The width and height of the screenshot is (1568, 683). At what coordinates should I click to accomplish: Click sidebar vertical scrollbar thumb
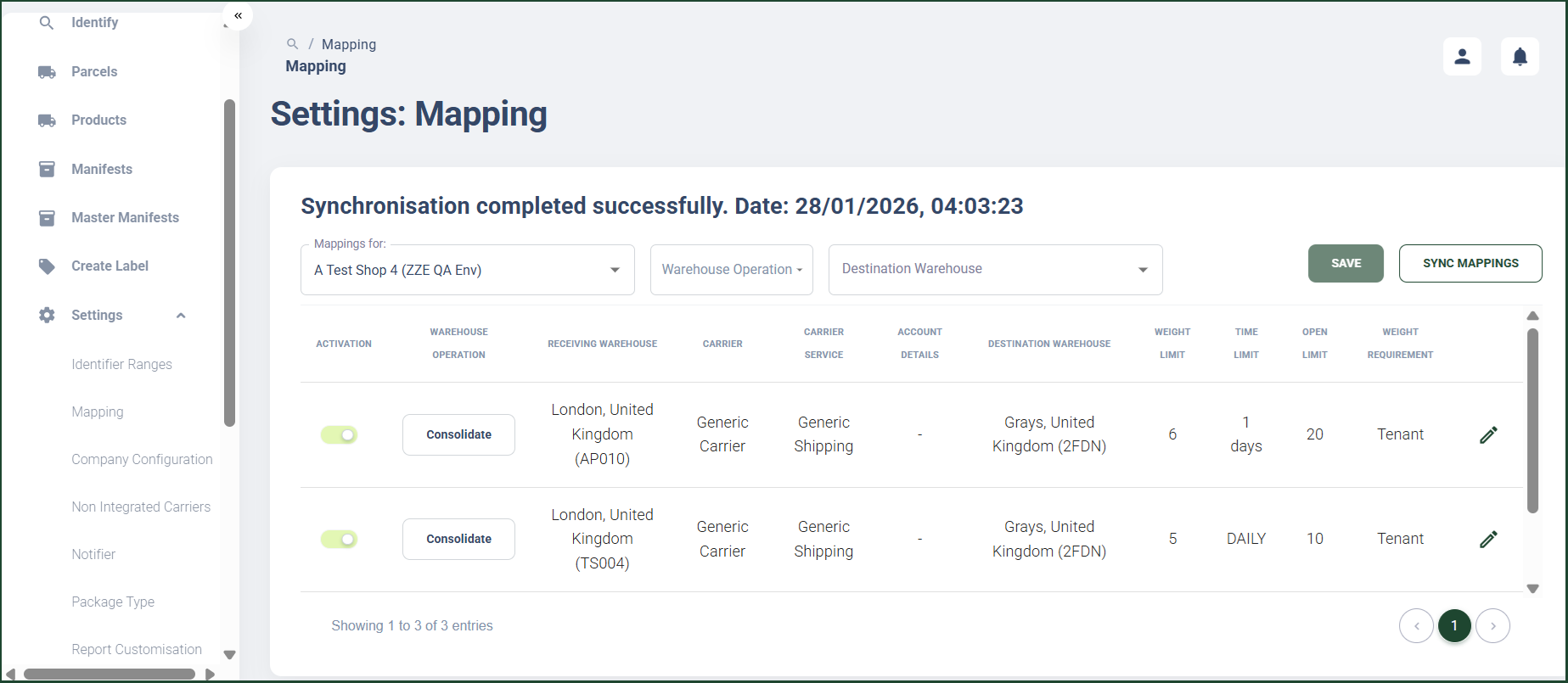[x=229, y=263]
